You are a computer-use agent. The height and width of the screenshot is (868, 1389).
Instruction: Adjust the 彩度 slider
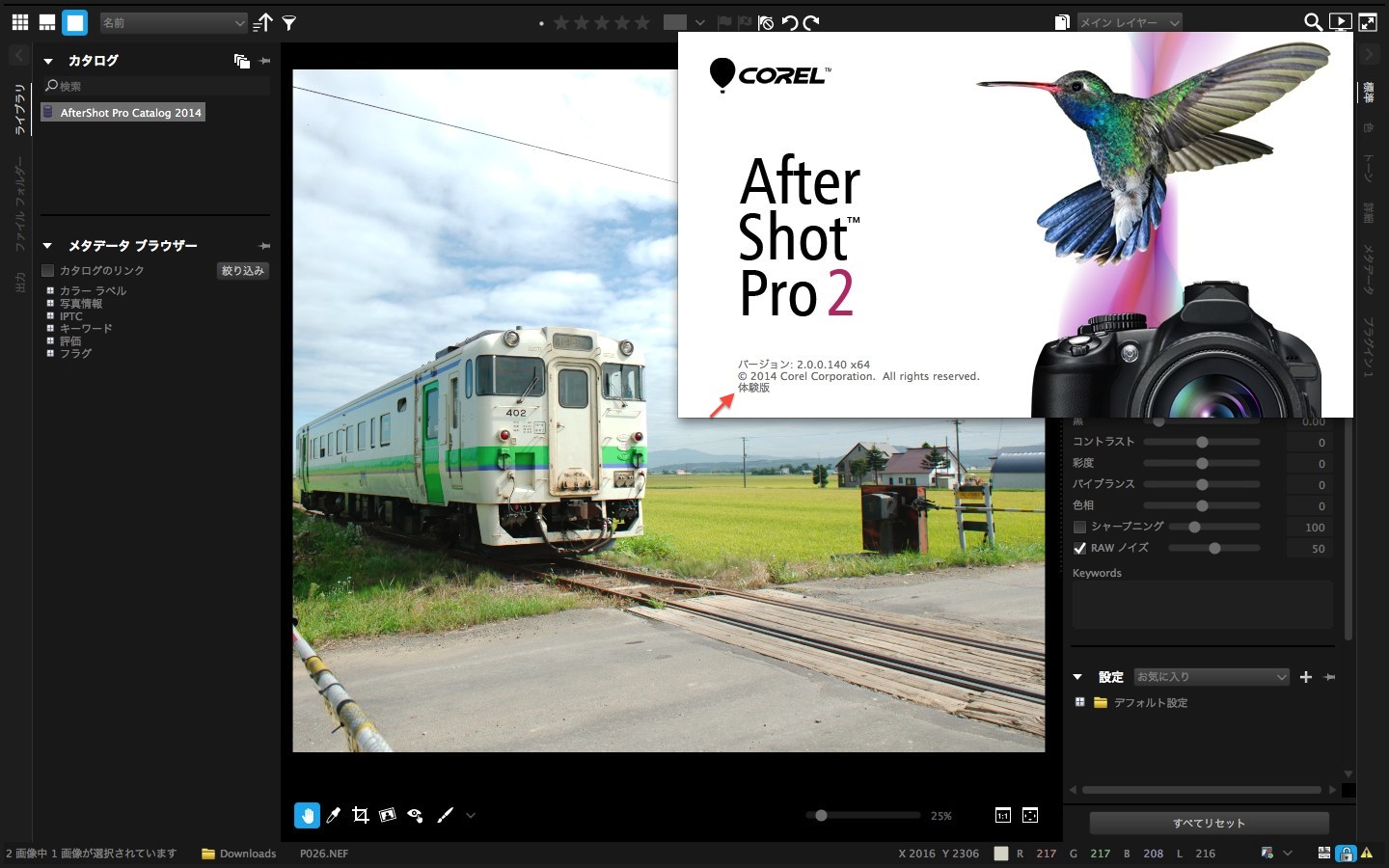tap(1202, 463)
